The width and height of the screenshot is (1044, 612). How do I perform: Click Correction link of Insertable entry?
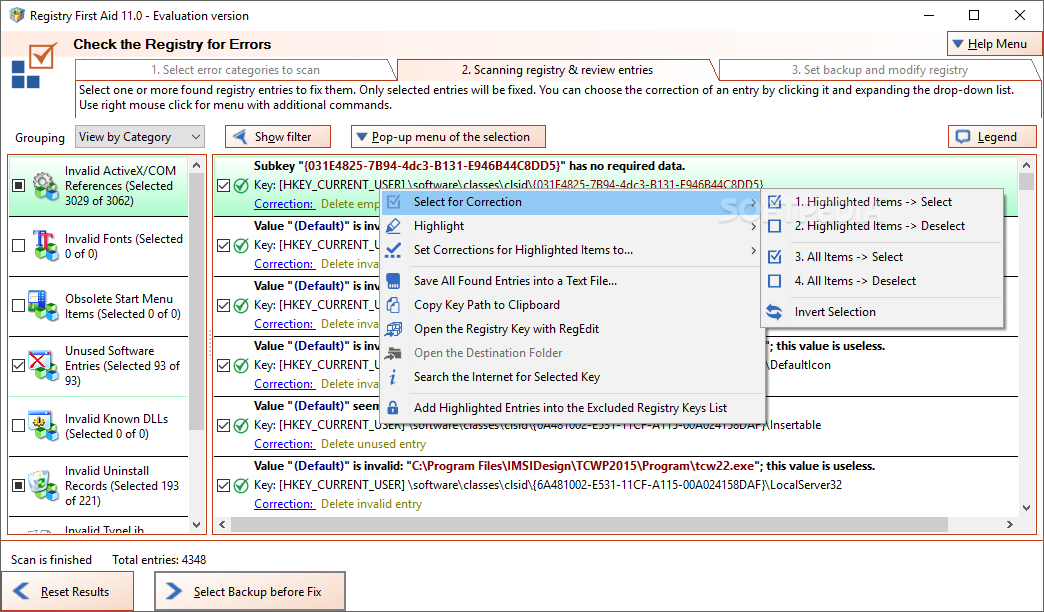point(284,444)
